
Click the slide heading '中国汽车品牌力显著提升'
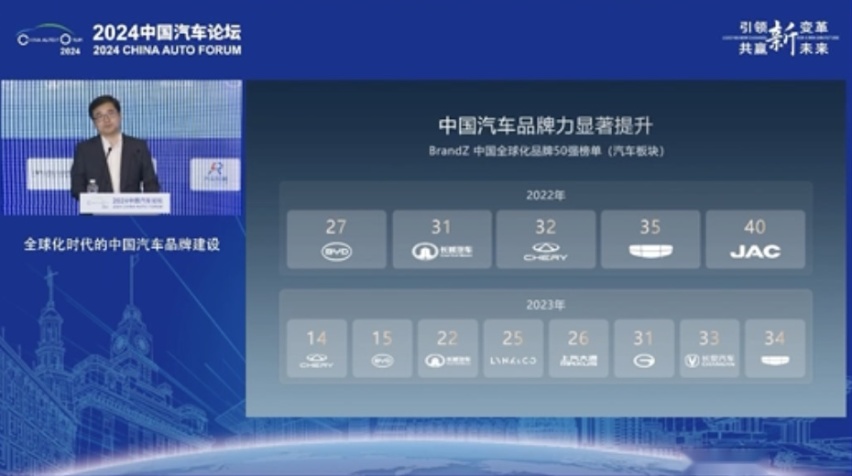tap(546, 126)
